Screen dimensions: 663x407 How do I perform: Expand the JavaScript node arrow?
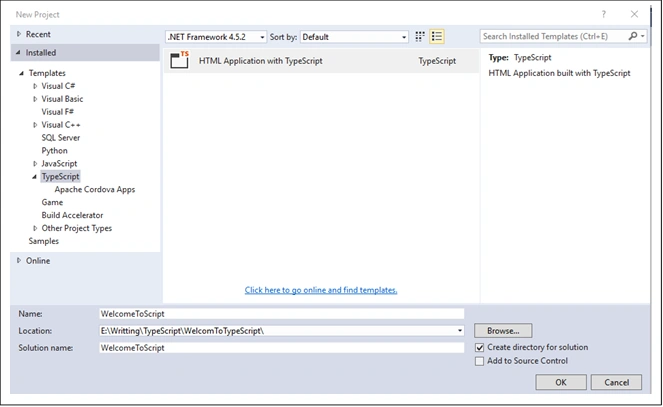pos(35,164)
